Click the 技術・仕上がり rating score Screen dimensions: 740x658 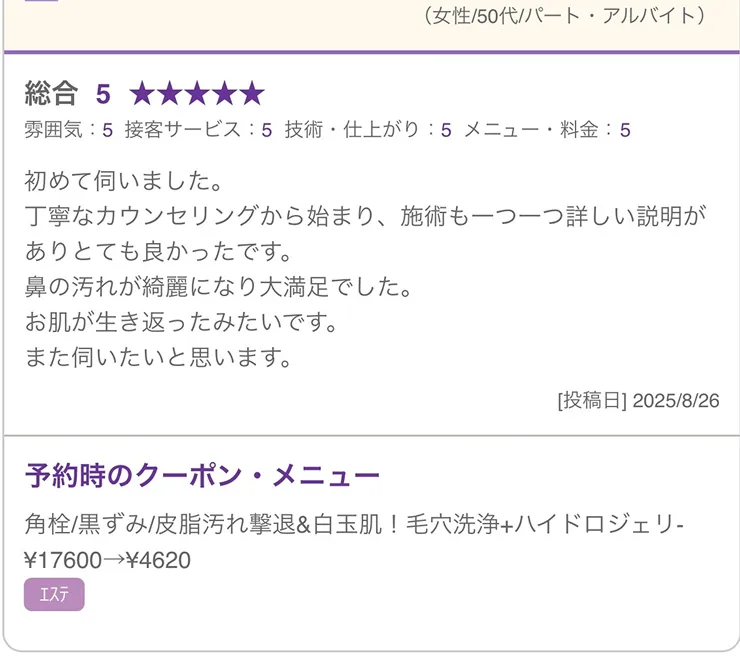[x=446, y=130]
